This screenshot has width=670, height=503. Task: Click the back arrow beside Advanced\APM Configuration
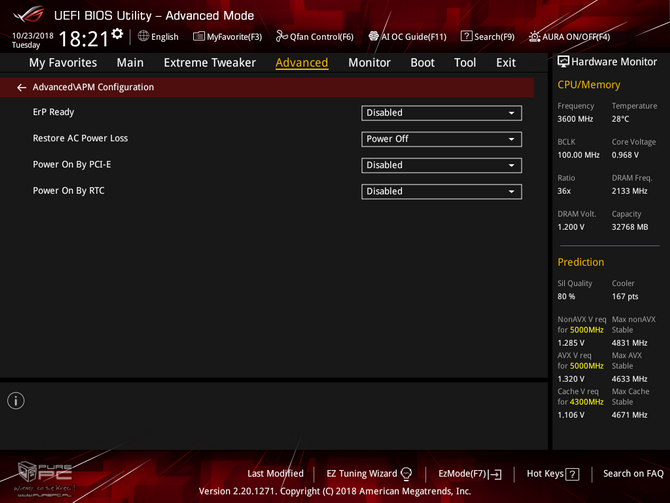tap(21, 88)
